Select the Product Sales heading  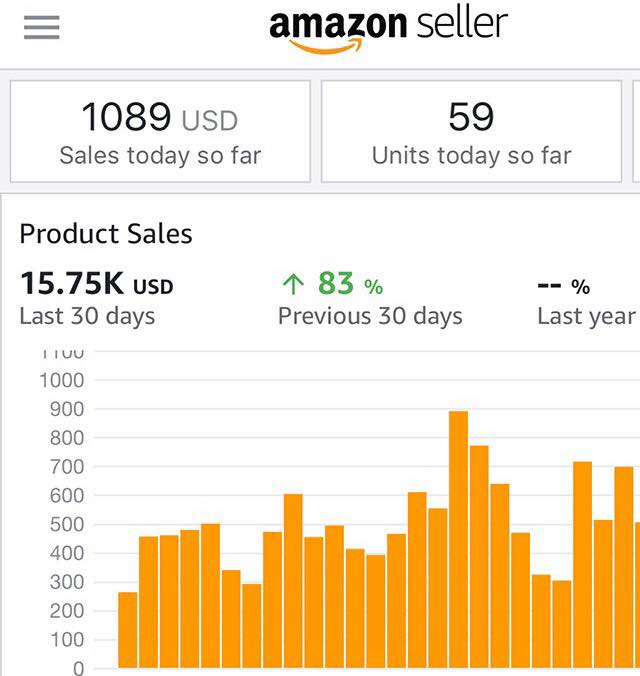click(106, 234)
